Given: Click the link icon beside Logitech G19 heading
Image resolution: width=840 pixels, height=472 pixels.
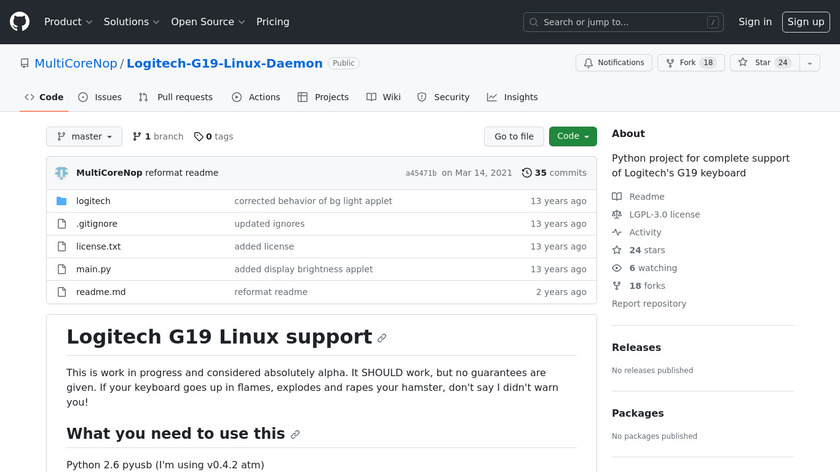Looking at the screenshot, I should [382, 339].
